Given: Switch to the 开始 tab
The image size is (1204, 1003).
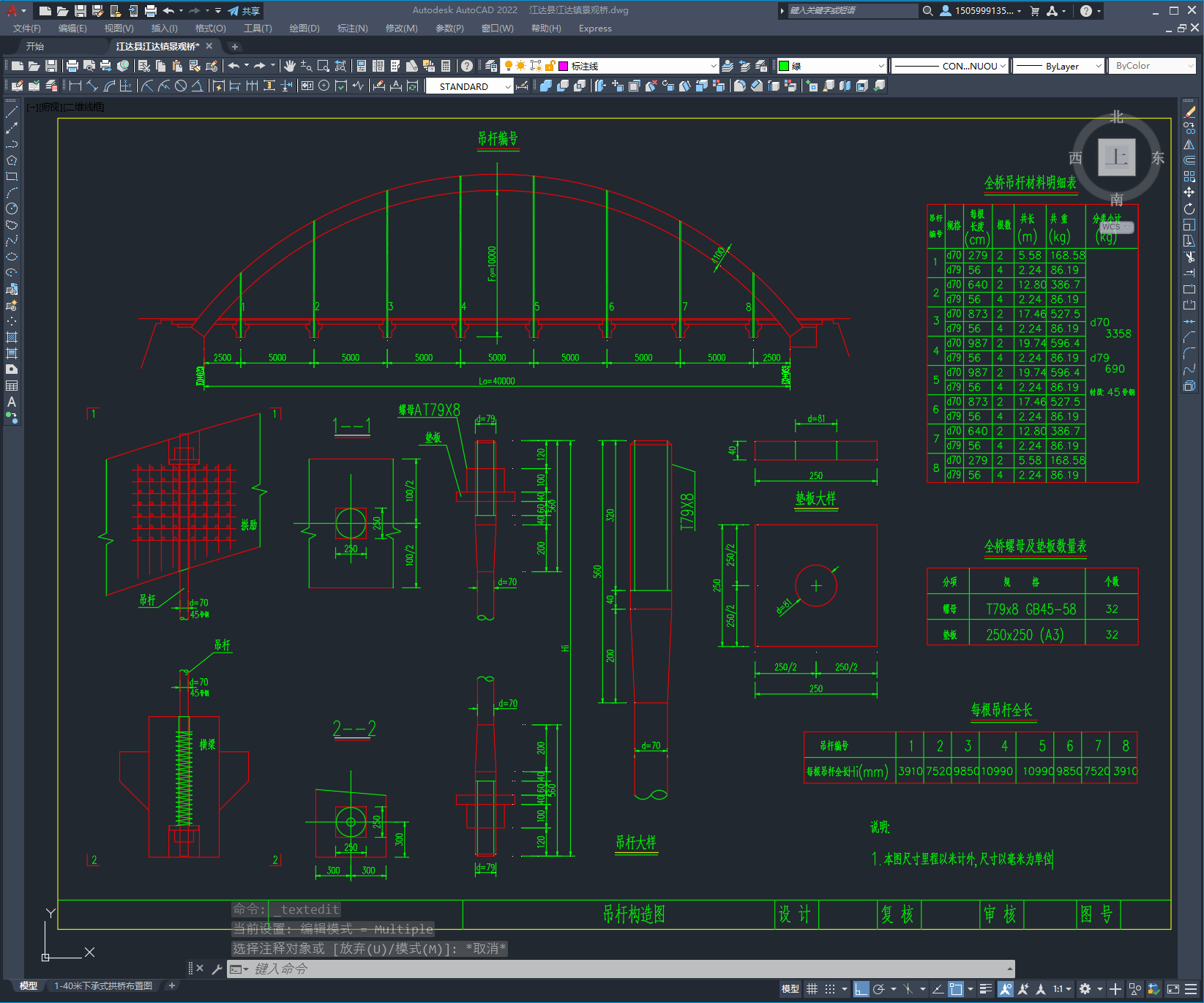Looking at the screenshot, I should coord(35,46).
